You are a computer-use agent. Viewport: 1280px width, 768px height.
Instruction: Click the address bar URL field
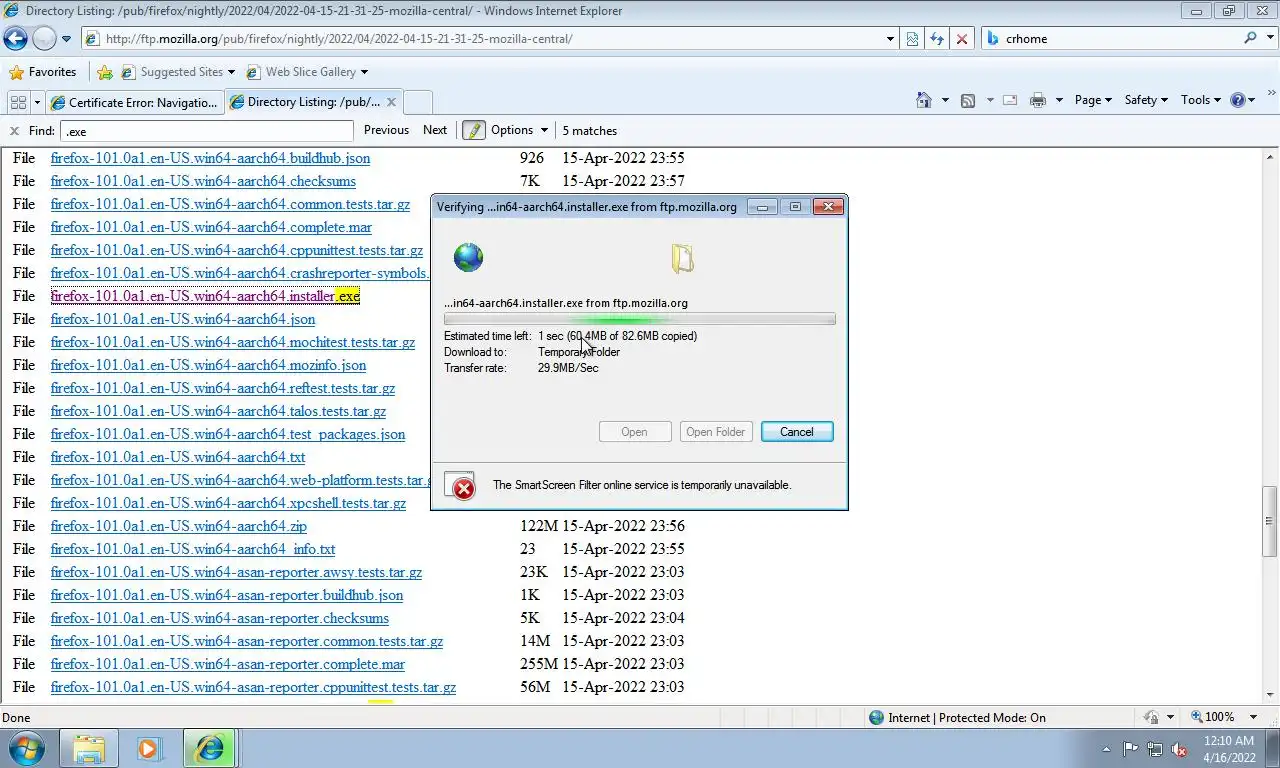point(484,39)
